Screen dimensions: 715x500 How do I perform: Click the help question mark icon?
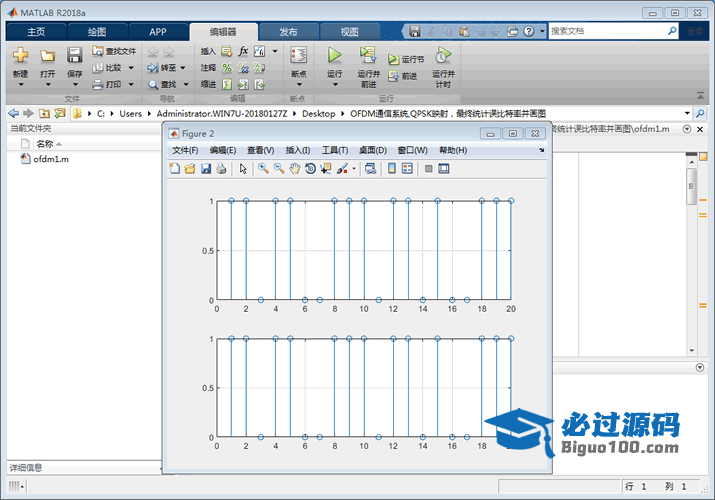tap(528, 31)
